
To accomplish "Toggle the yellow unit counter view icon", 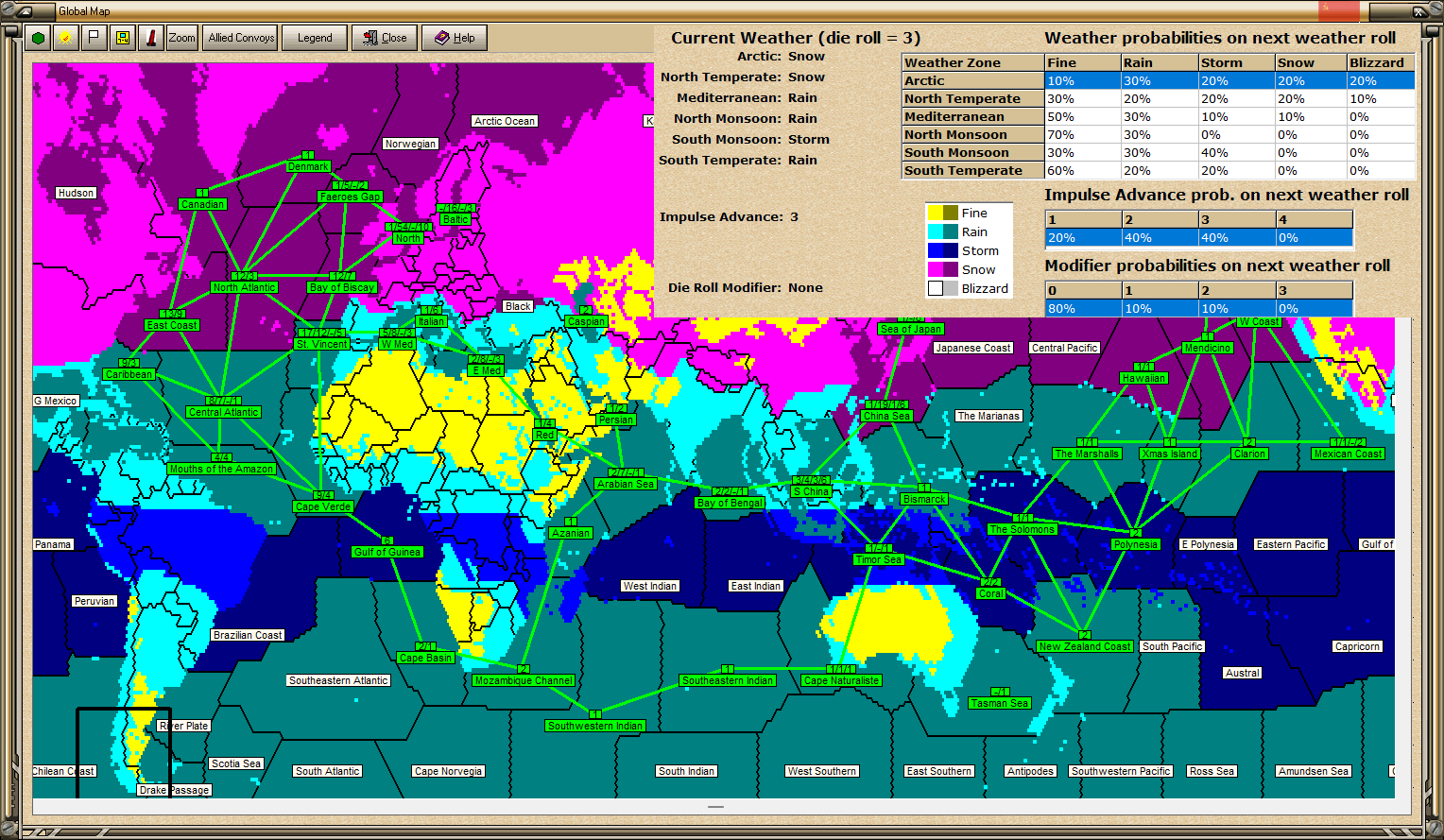I will (122, 38).
